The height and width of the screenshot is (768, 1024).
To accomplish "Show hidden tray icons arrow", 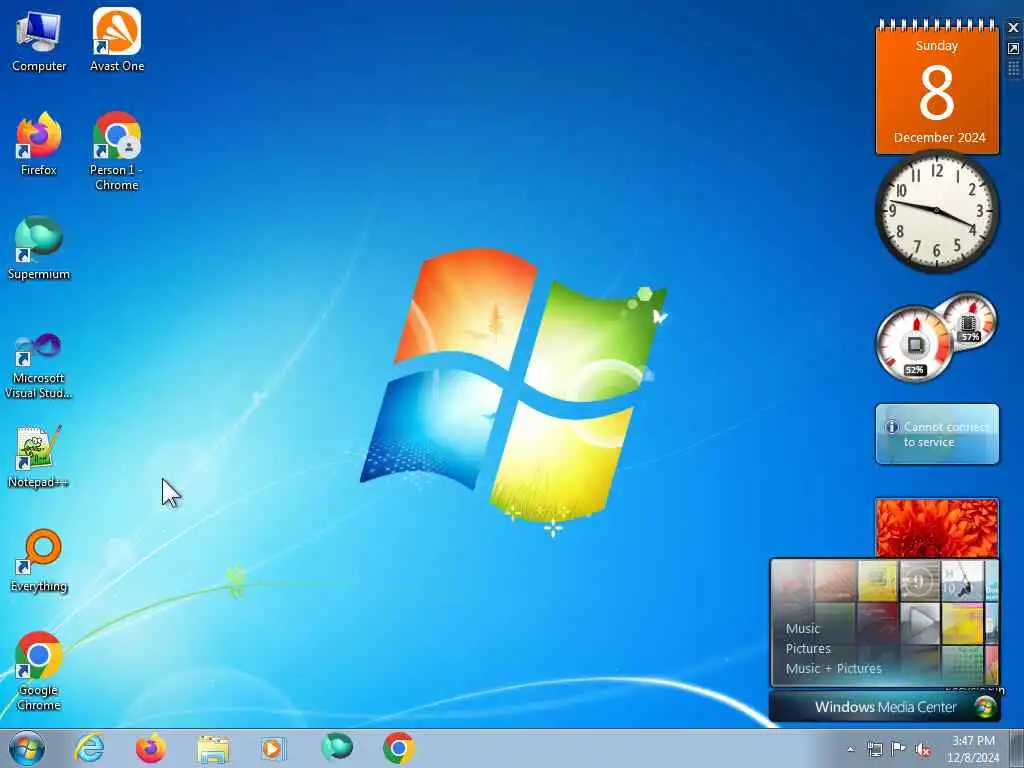I will tap(850, 749).
